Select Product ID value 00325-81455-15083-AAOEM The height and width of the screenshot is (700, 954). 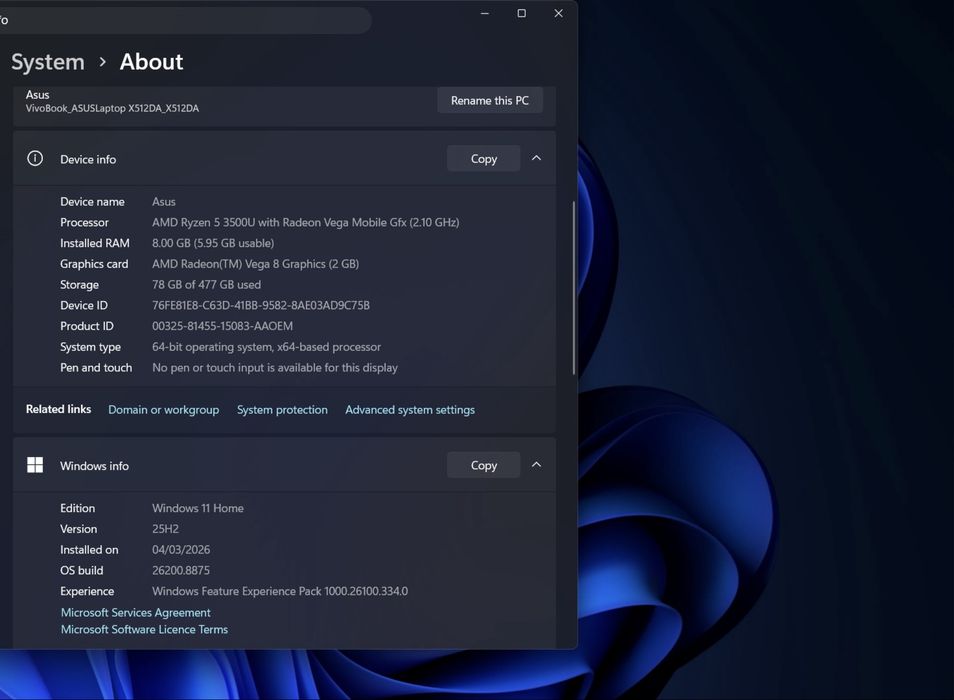coord(223,326)
